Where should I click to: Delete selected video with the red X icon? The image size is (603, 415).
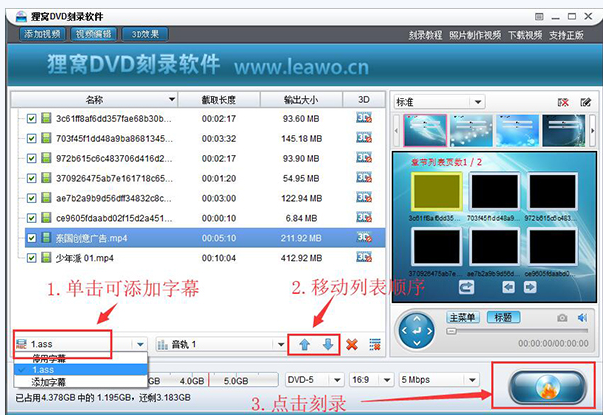pos(352,344)
